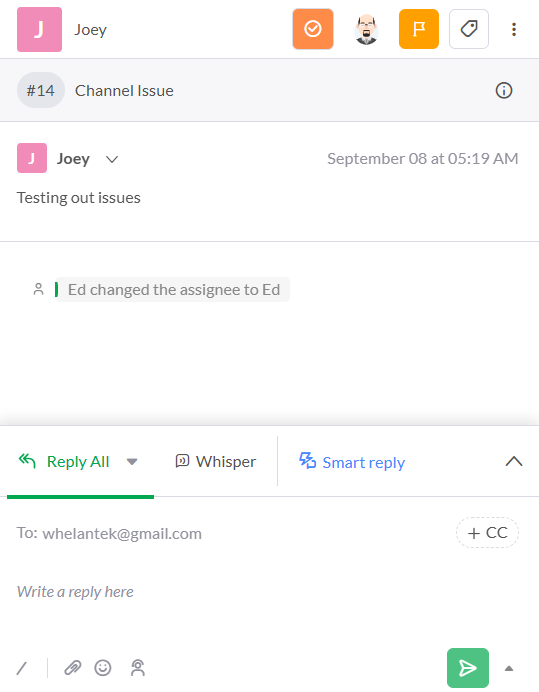This screenshot has height=692, width=539.
Task: Switch to the Whisper tab
Action: [x=215, y=462]
